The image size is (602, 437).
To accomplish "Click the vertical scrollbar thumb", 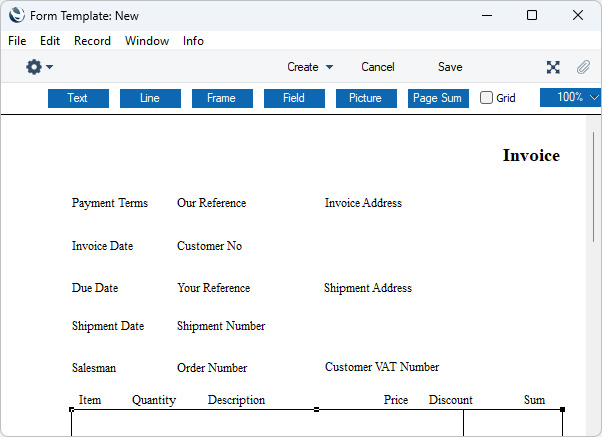I will tap(594, 187).
